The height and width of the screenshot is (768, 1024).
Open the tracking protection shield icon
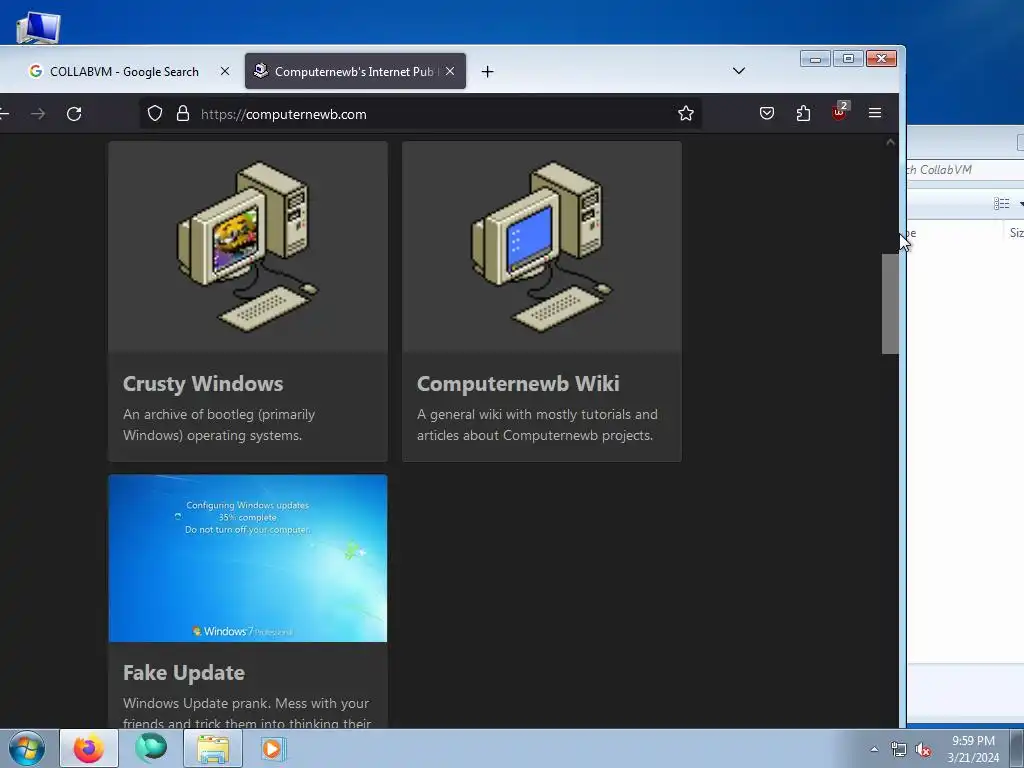click(x=155, y=114)
